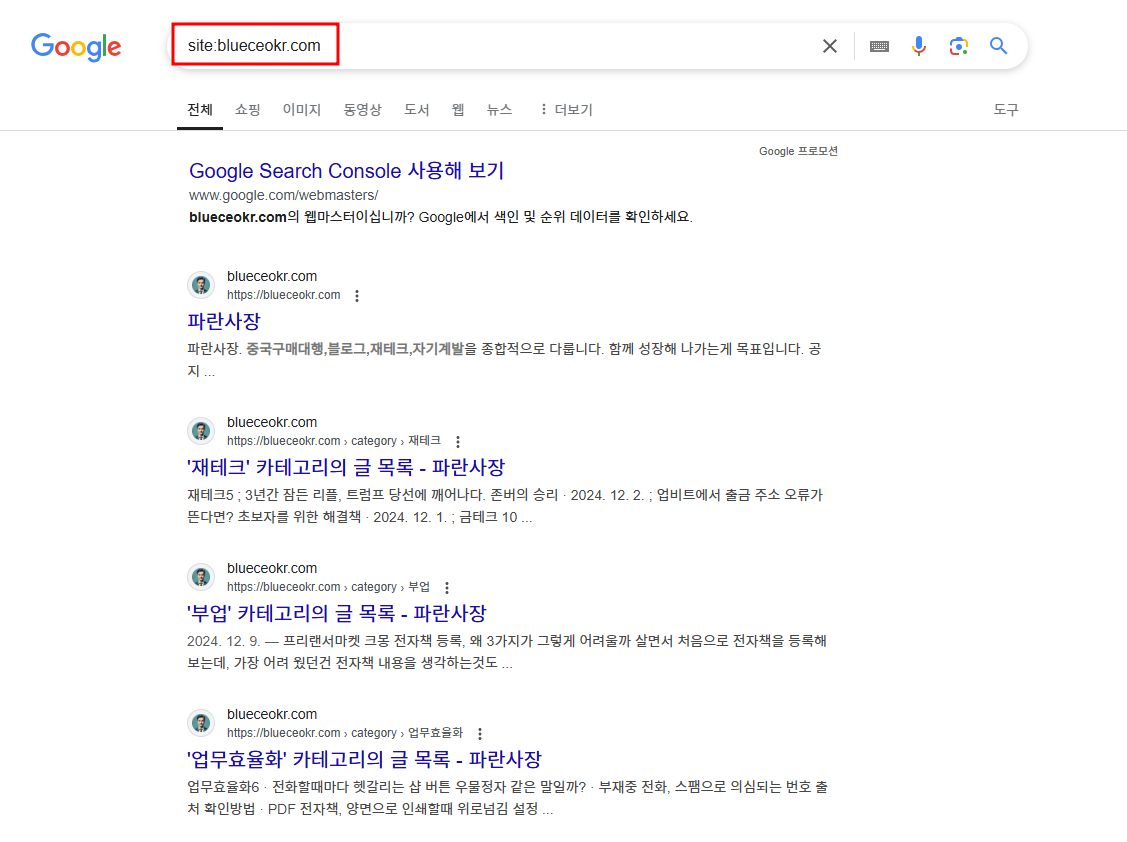
Task: Click the Google logo
Action: coord(76,47)
